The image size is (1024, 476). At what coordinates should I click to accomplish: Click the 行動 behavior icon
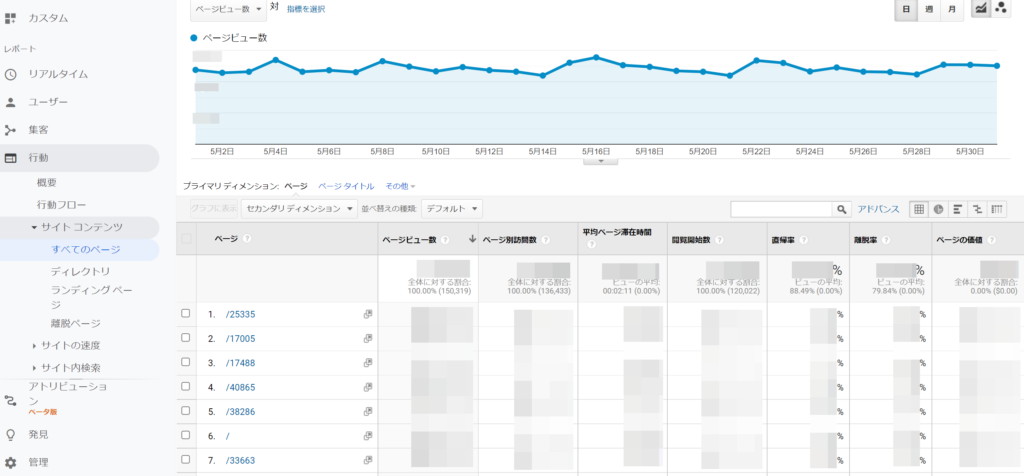10,158
